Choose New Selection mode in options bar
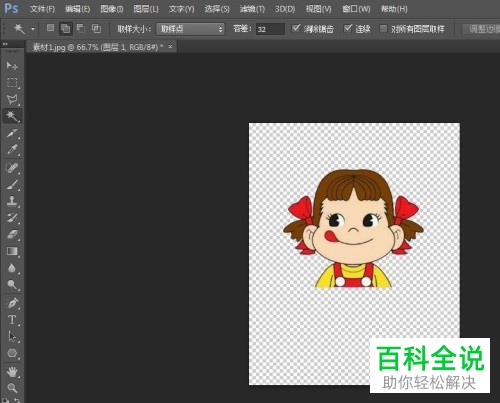 (50, 28)
